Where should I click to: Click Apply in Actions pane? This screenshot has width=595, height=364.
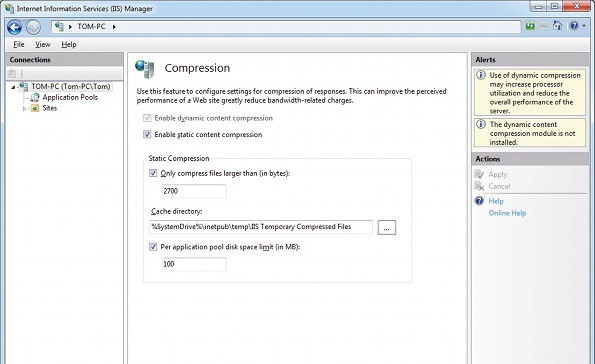pos(497,175)
